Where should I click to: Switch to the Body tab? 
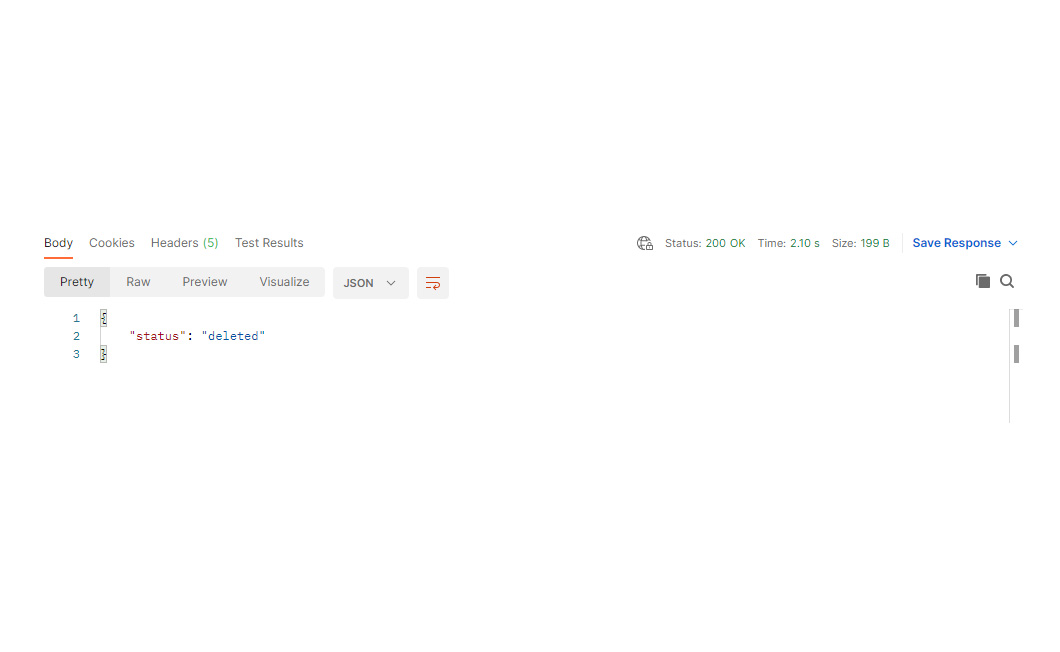[x=58, y=243]
